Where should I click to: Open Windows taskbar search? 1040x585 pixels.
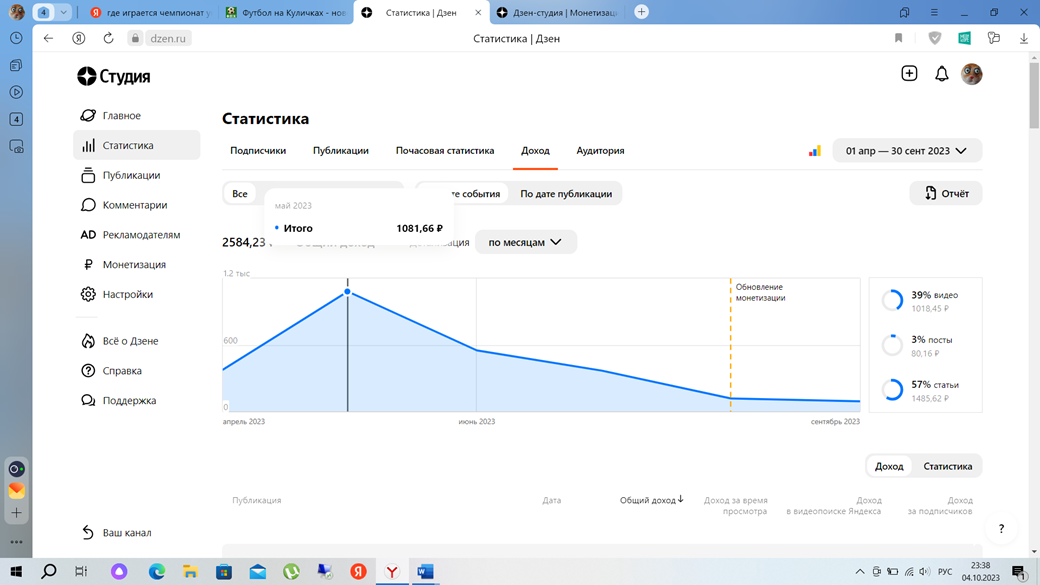pyautogui.click(x=48, y=572)
